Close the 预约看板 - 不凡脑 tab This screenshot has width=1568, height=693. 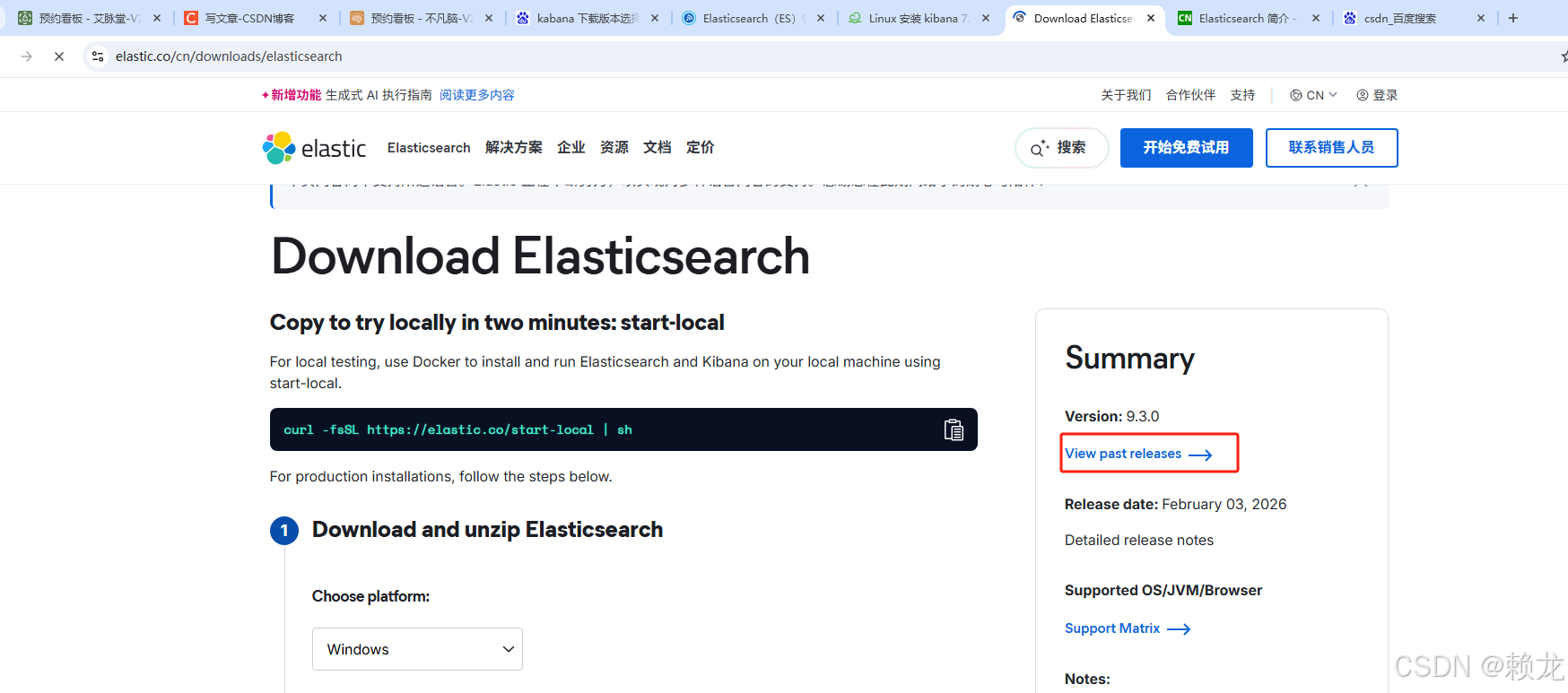[x=489, y=18]
